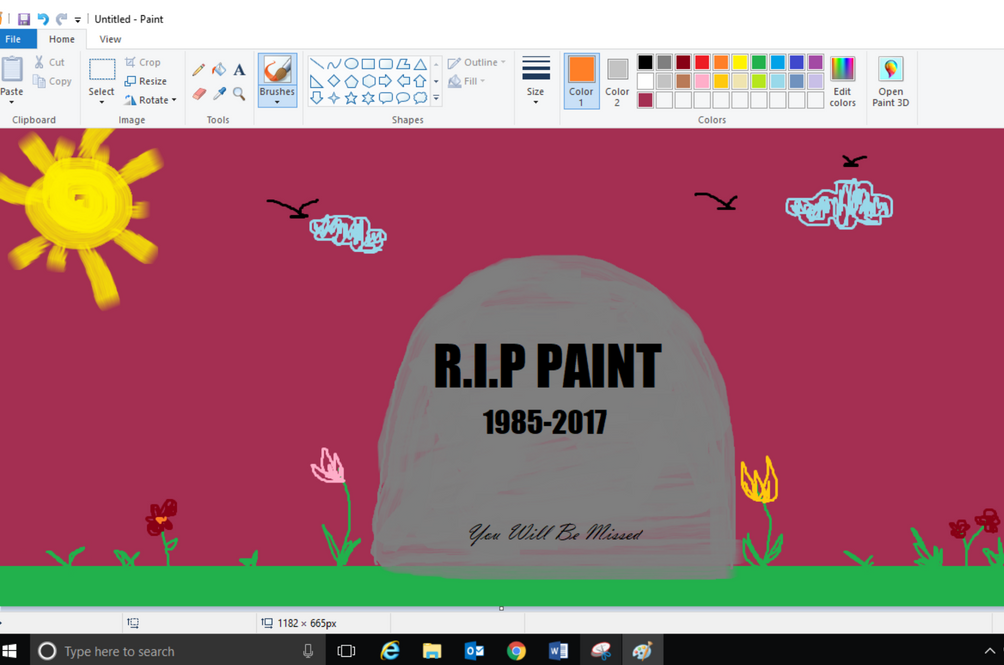Click the Cut button
The height and width of the screenshot is (665, 1004).
[x=49, y=62]
